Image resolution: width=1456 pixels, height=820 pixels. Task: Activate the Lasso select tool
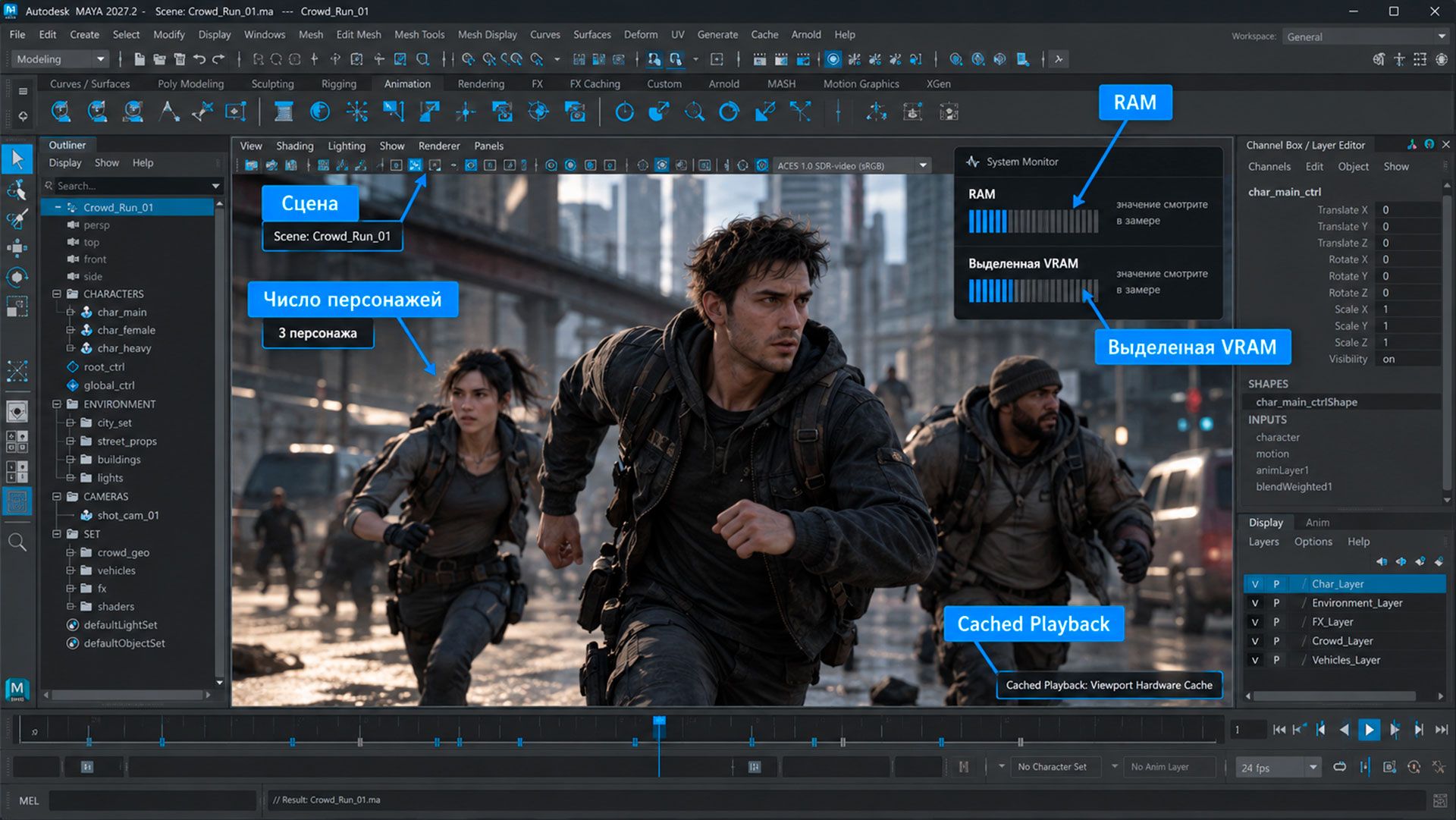[17, 190]
